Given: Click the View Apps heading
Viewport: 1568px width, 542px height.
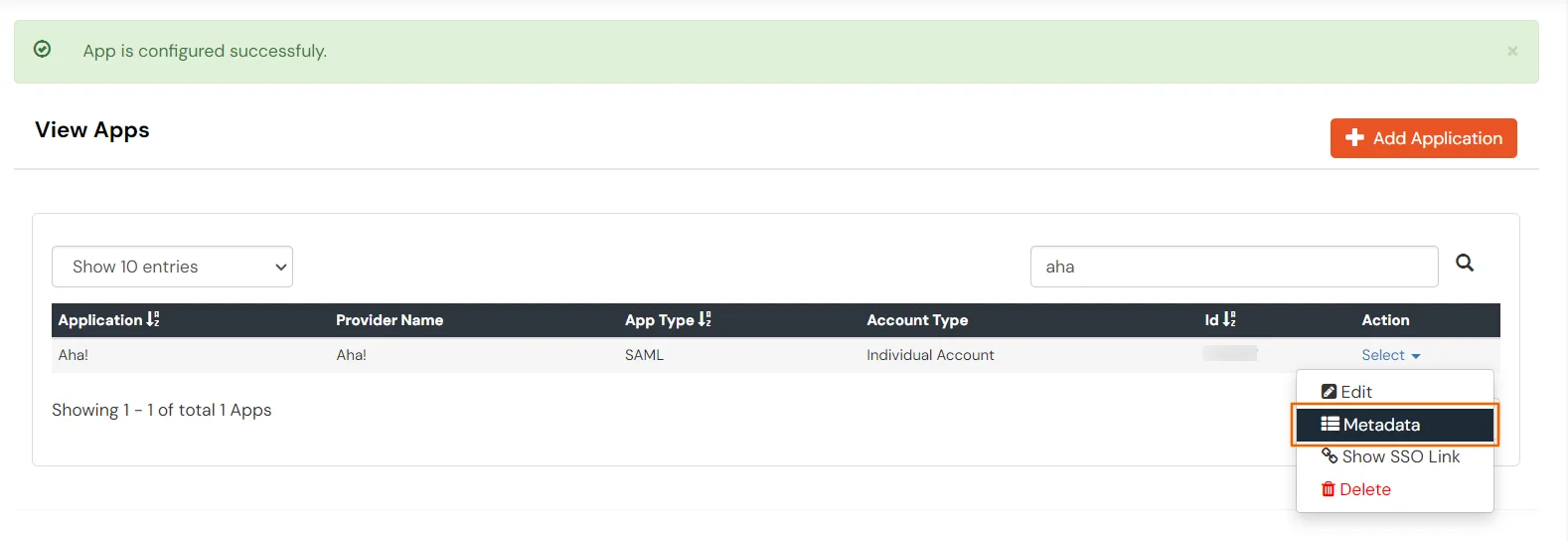Looking at the screenshot, I should (92, 130).
